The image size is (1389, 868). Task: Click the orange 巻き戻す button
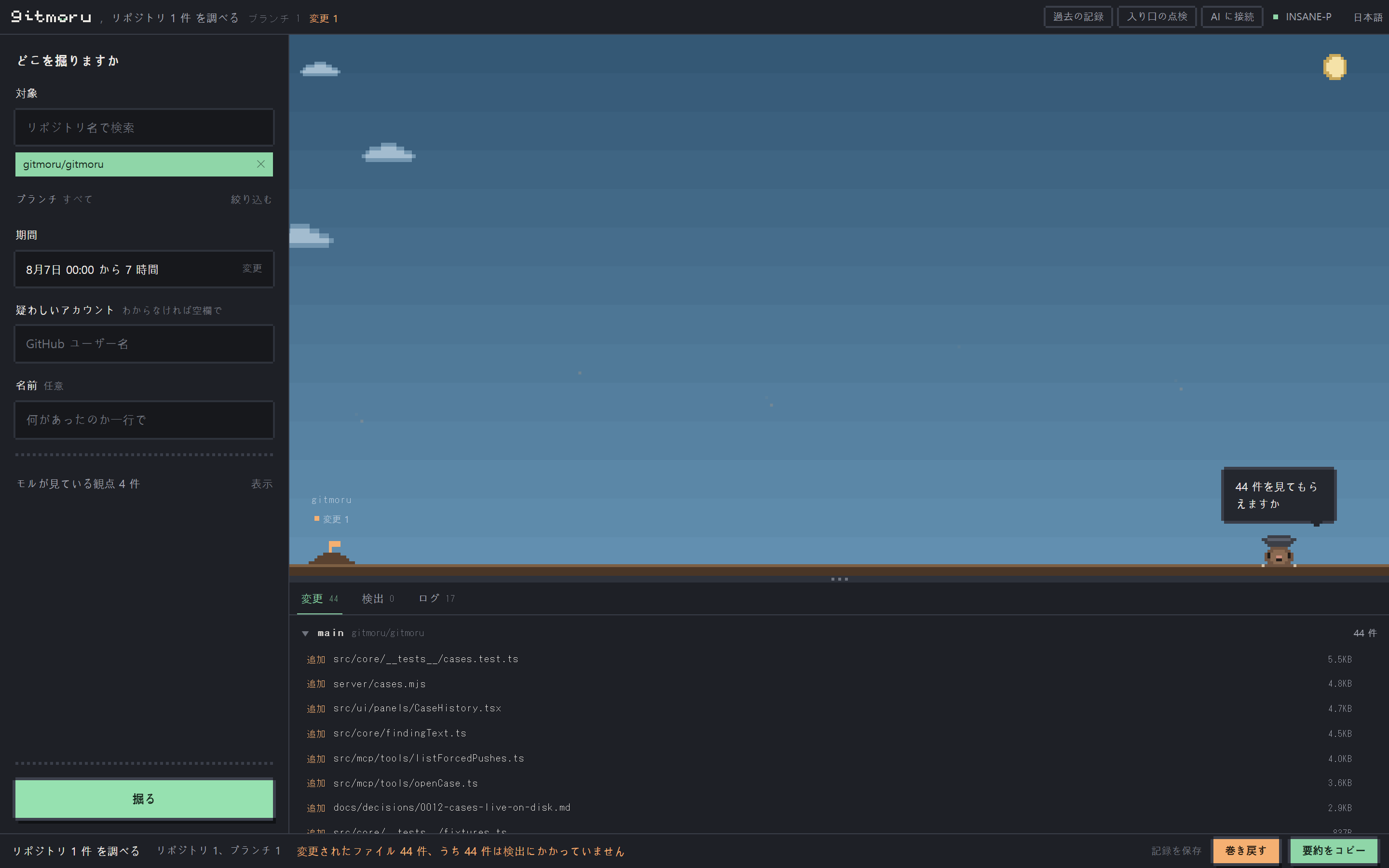[x=1245, y=851]
